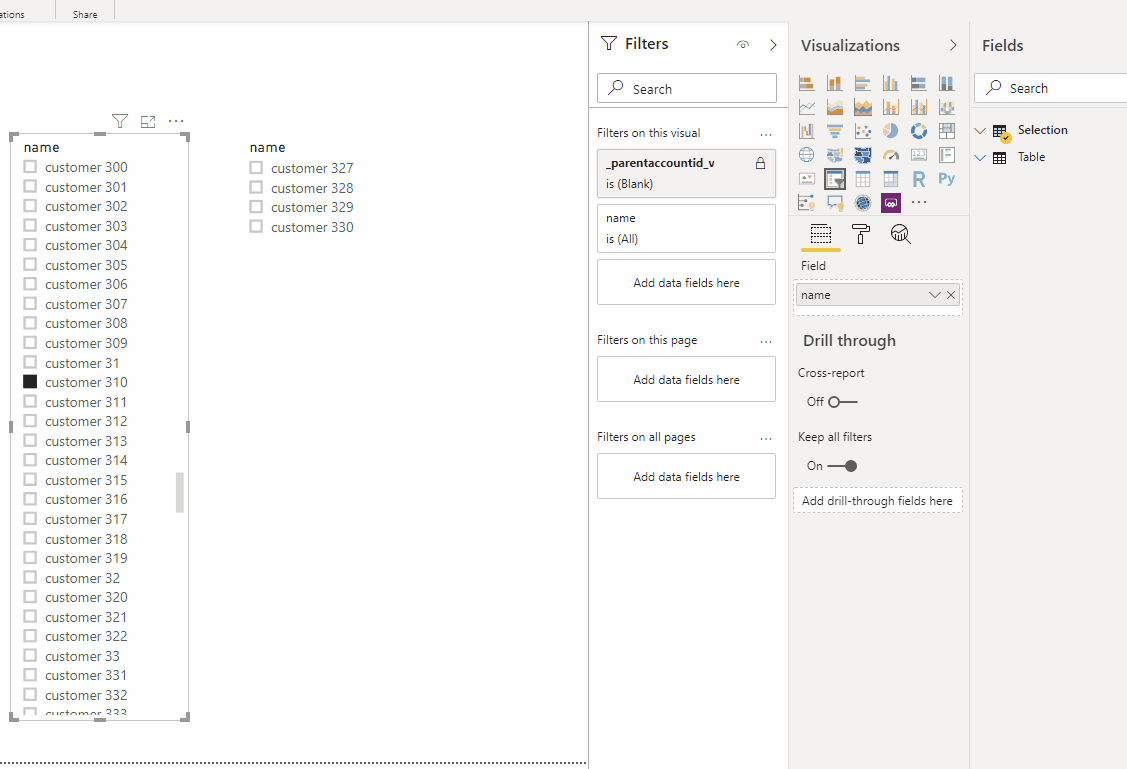Viewport: 1127px width, 769px height.
Task: Select the gauge visual
Action: click(891, 155)
